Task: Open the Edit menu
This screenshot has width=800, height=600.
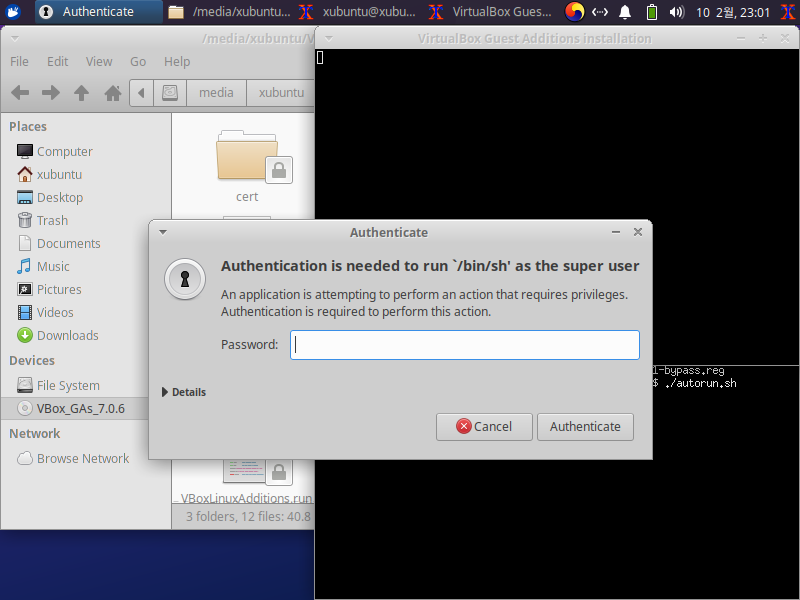Action: coord(58,61)
